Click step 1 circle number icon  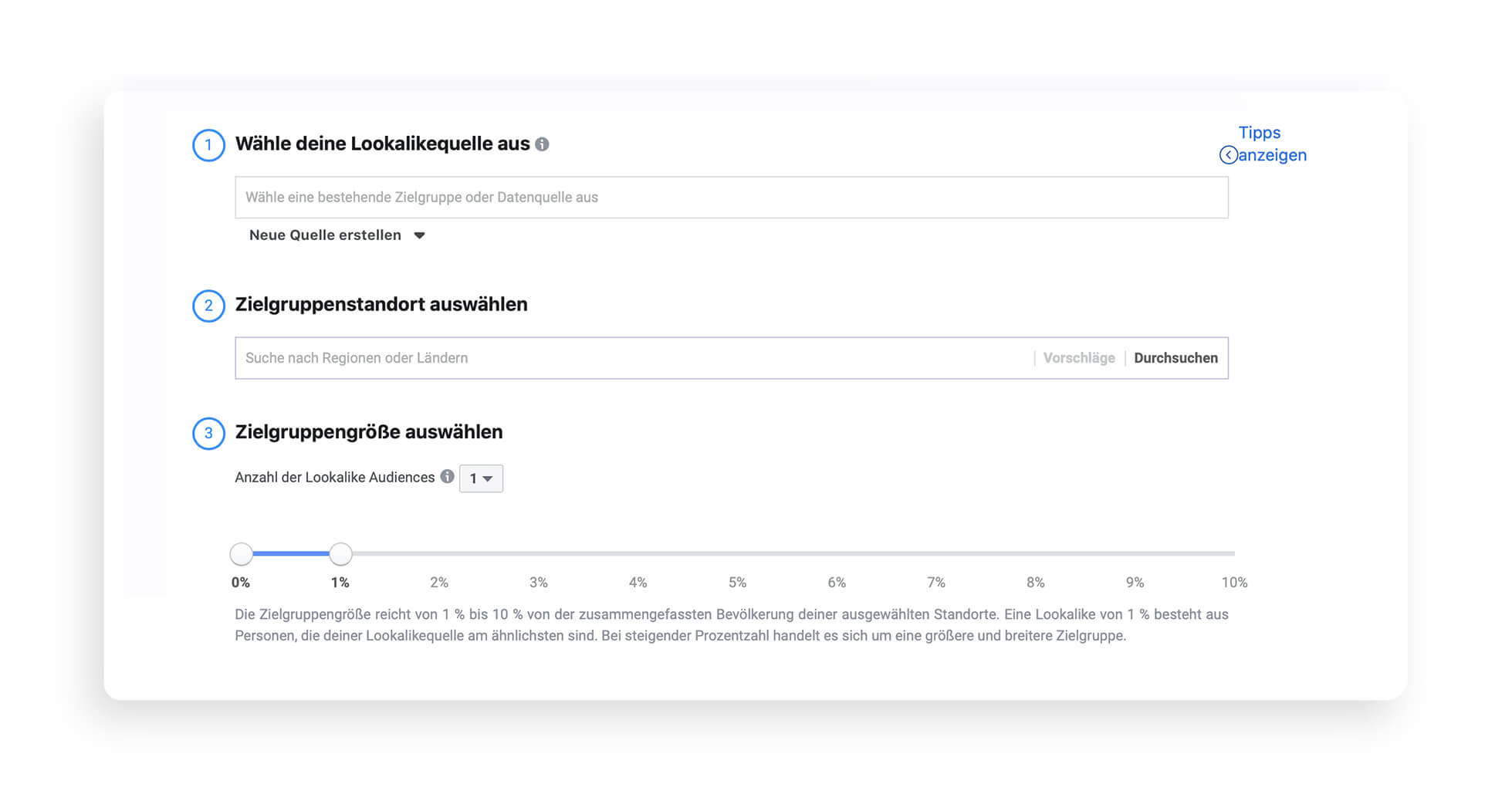(x=208, y=145)
